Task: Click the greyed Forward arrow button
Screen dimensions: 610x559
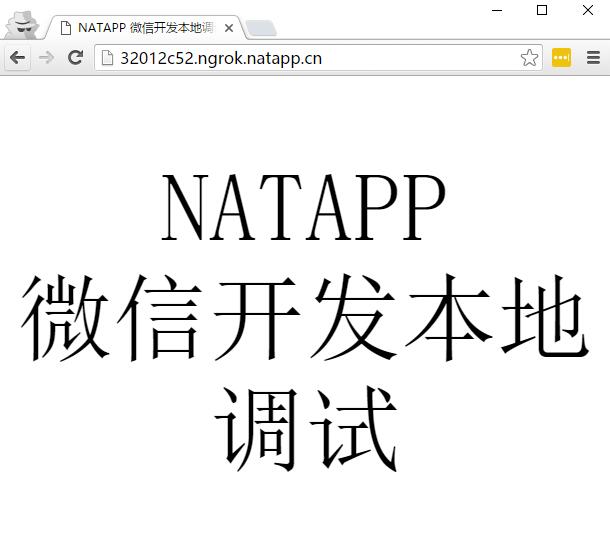Action: coord(47,58)
